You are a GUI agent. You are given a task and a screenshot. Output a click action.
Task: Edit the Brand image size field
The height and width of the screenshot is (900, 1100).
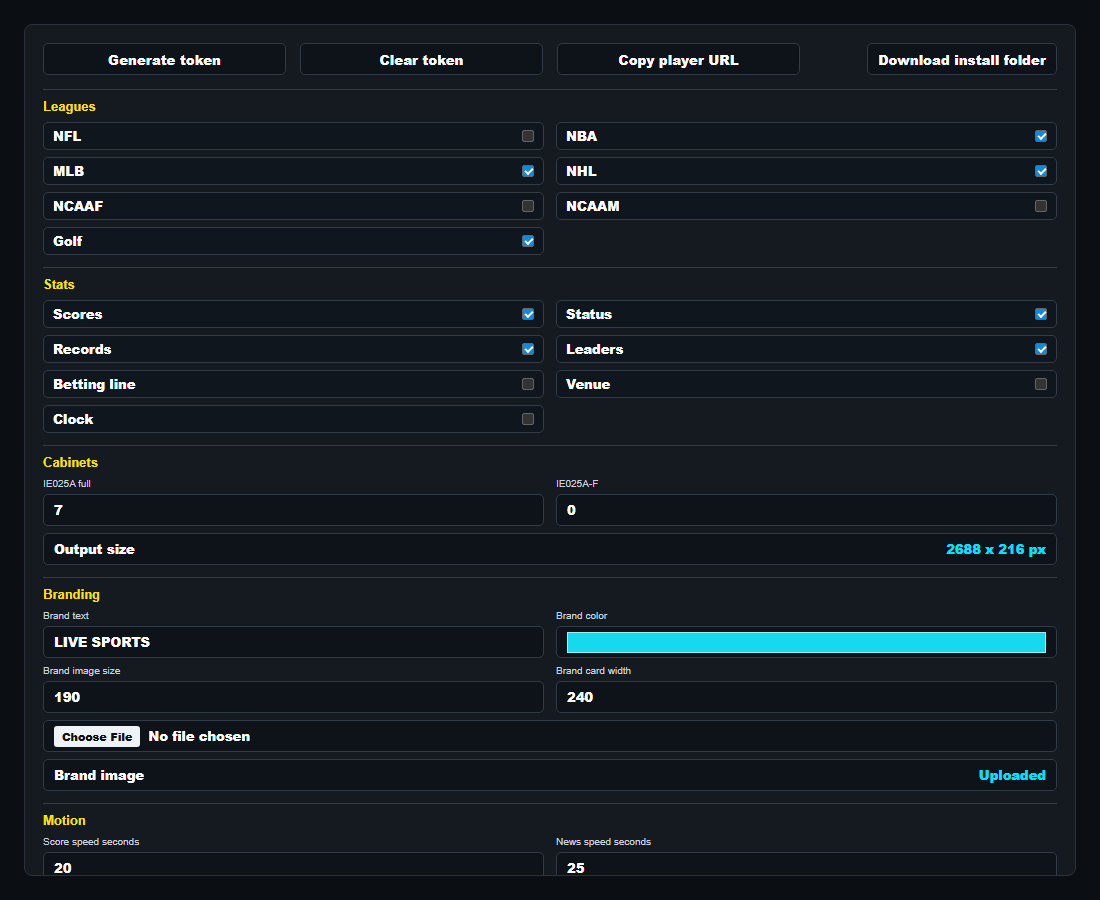point(293,697)
